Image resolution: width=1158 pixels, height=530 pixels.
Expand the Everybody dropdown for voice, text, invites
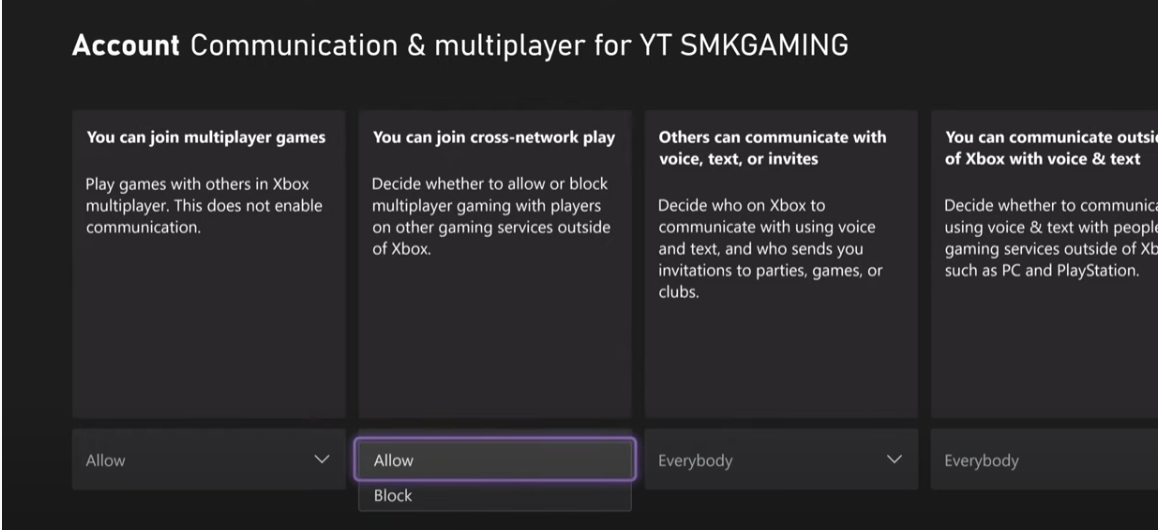780,461
